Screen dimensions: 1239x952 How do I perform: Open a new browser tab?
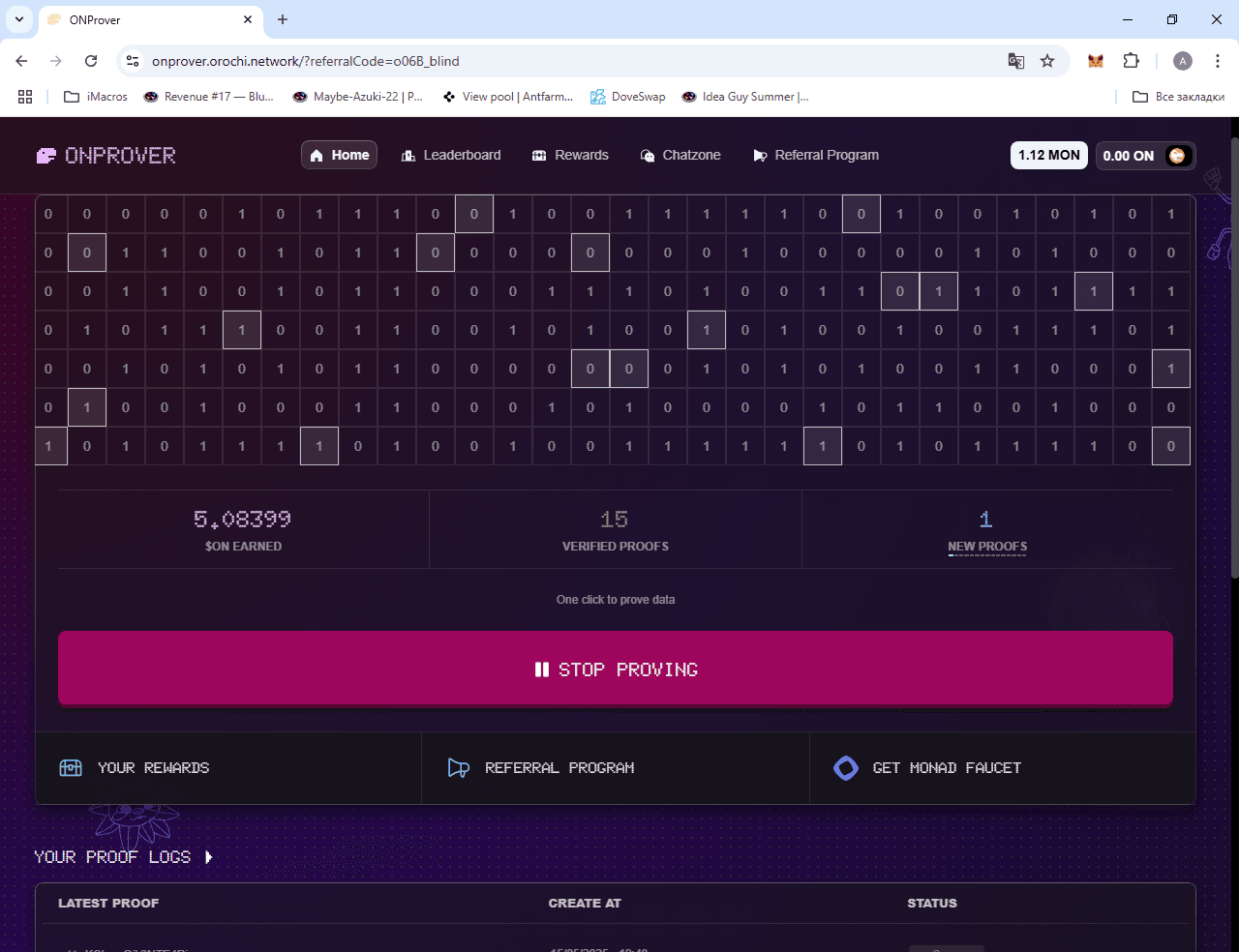tap(283, 19)
